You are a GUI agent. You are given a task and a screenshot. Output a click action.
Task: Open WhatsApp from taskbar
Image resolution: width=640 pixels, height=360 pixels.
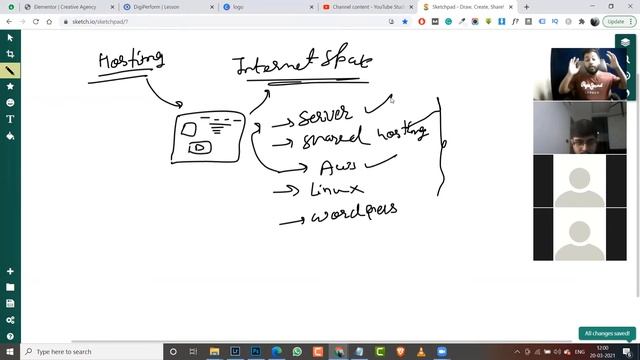pos(297,351)
